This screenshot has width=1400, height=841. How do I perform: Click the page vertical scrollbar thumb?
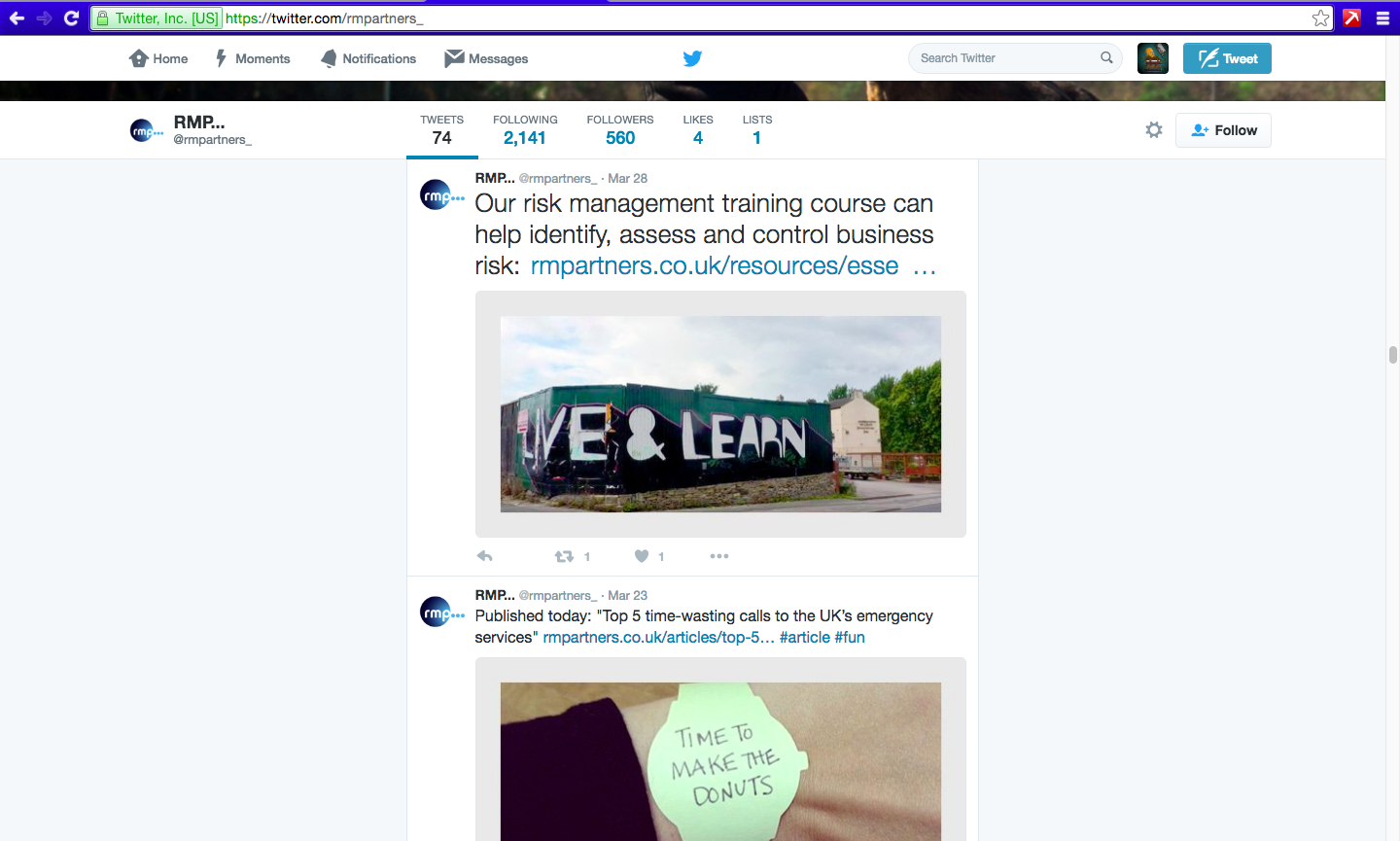pyautogui.click(x=1392, y=355)
